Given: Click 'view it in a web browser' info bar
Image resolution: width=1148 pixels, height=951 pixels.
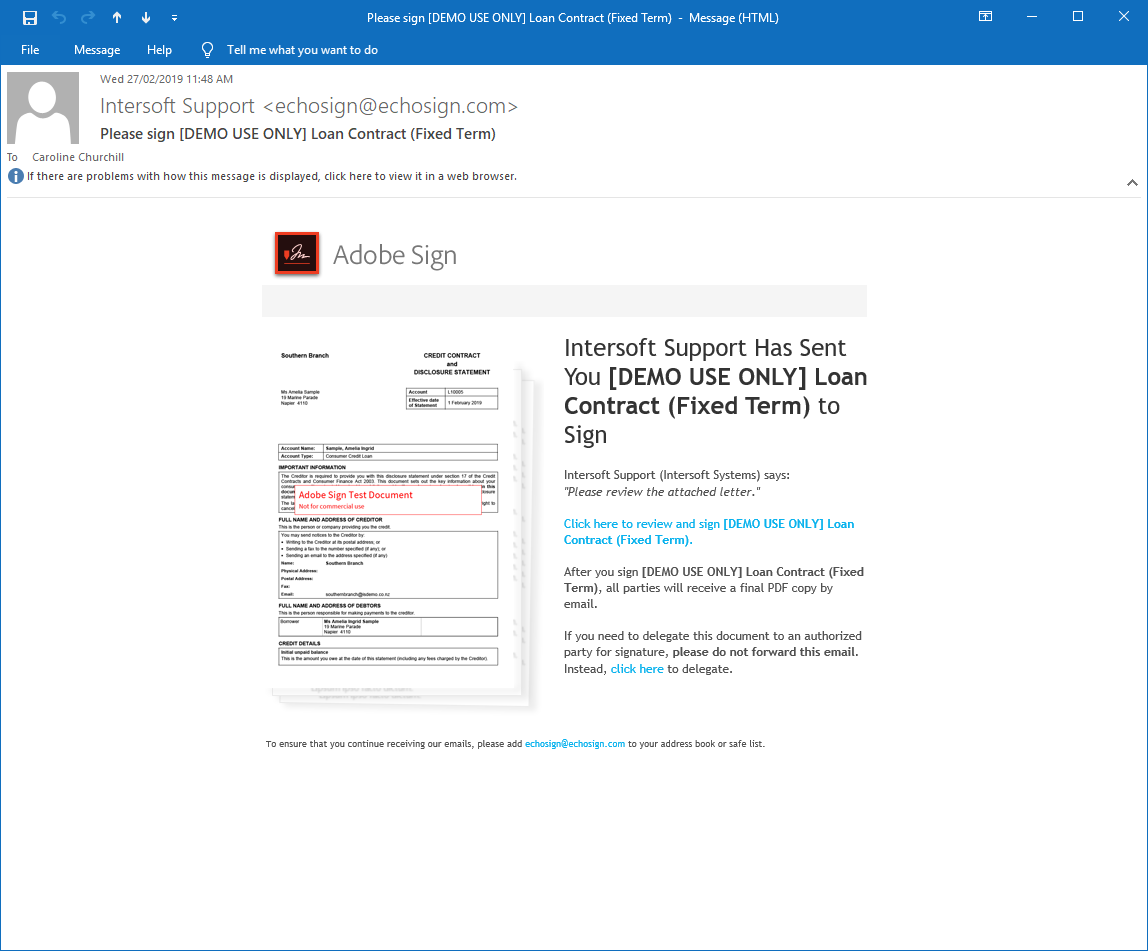Looking at the screenshot, I should tap(272, 176).
